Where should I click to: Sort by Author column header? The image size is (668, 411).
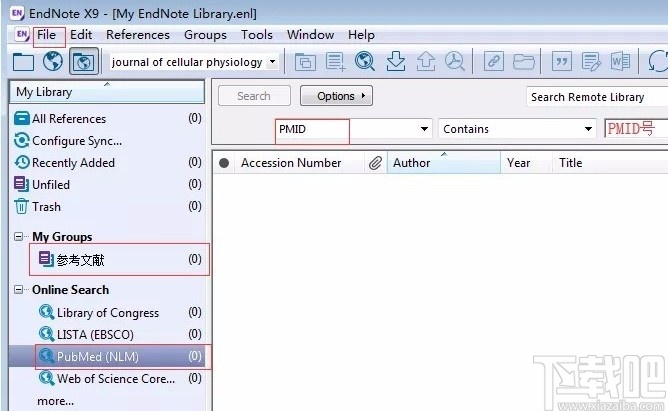click(x=443, y=163)
